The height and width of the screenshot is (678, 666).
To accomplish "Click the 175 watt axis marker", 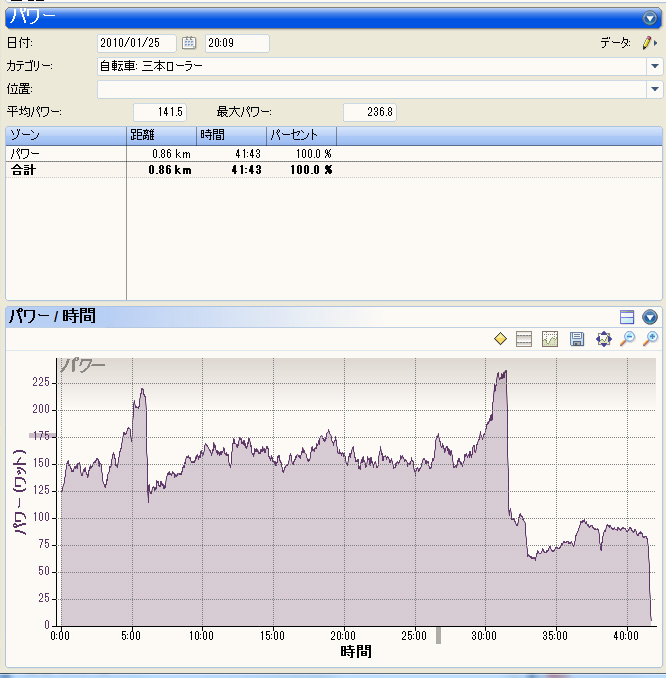I will [42, 435].
